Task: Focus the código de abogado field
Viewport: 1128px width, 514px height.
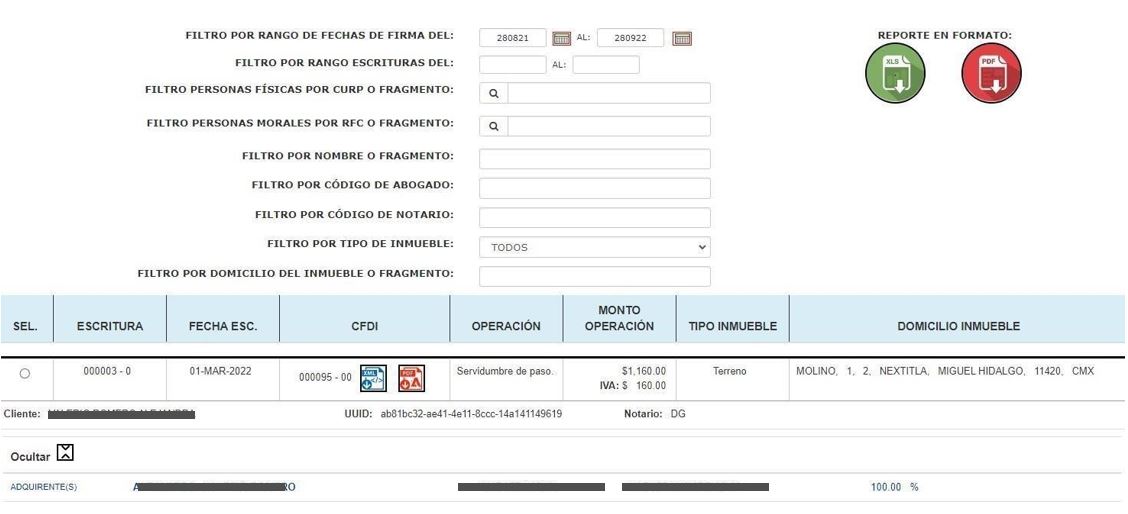Action: tap(595, 188)
